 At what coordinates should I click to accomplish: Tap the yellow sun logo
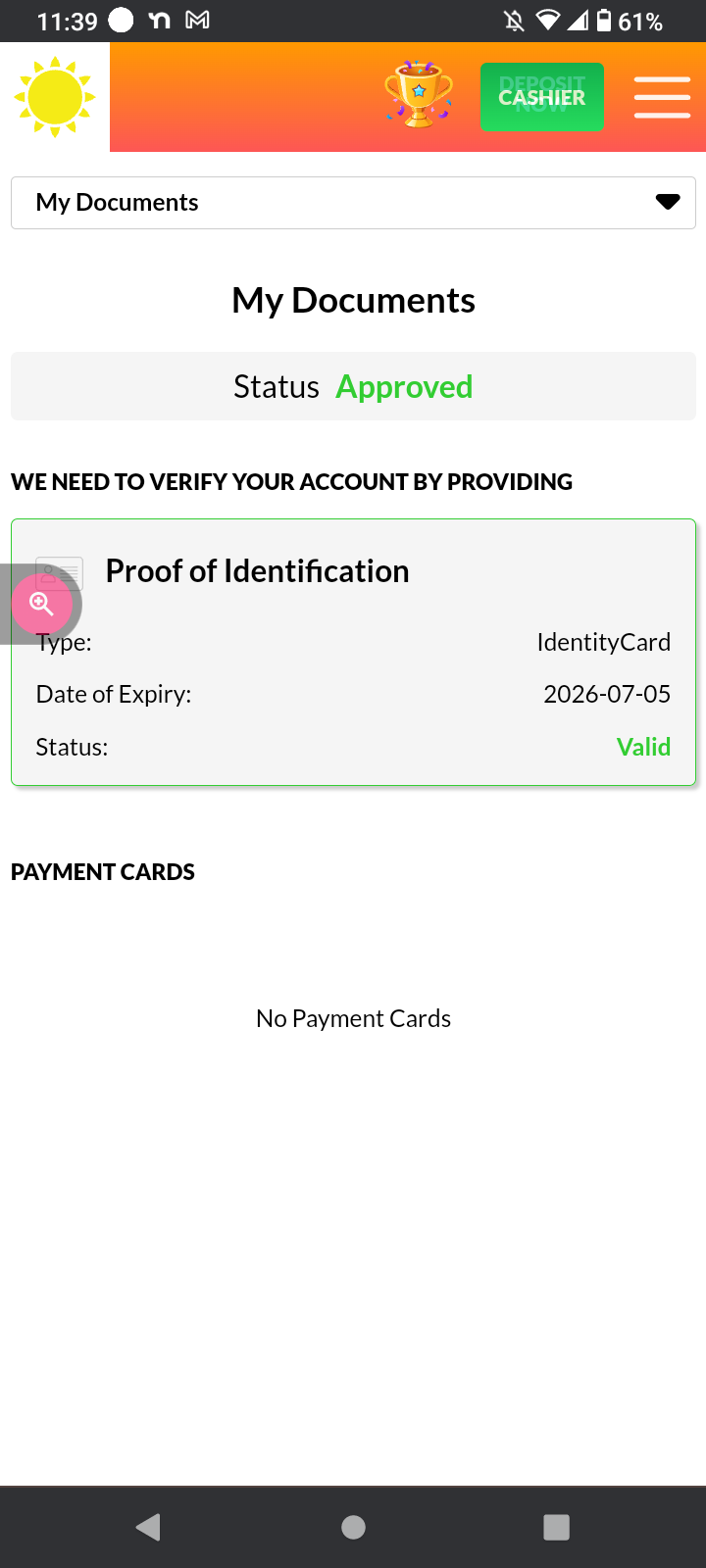(x=55, y=97)
